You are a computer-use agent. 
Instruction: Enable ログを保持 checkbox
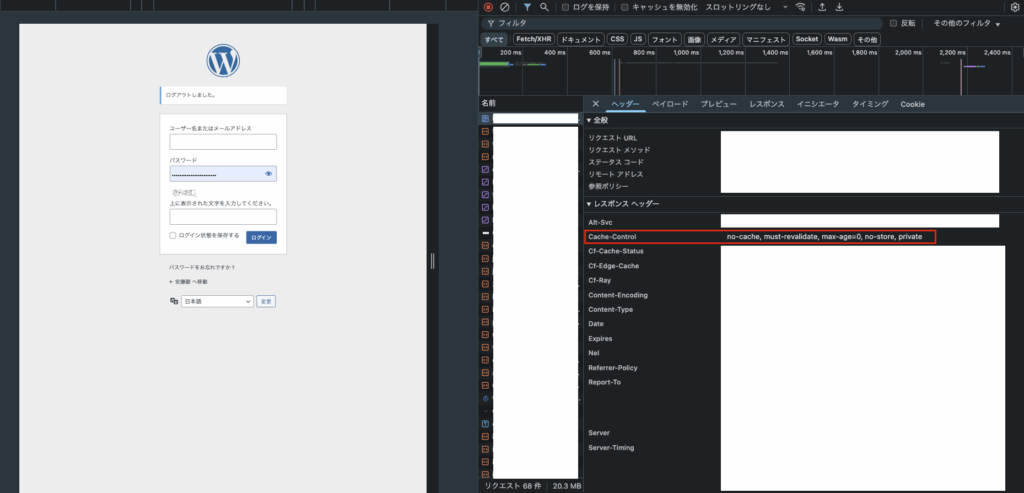(x=566, y=7)
